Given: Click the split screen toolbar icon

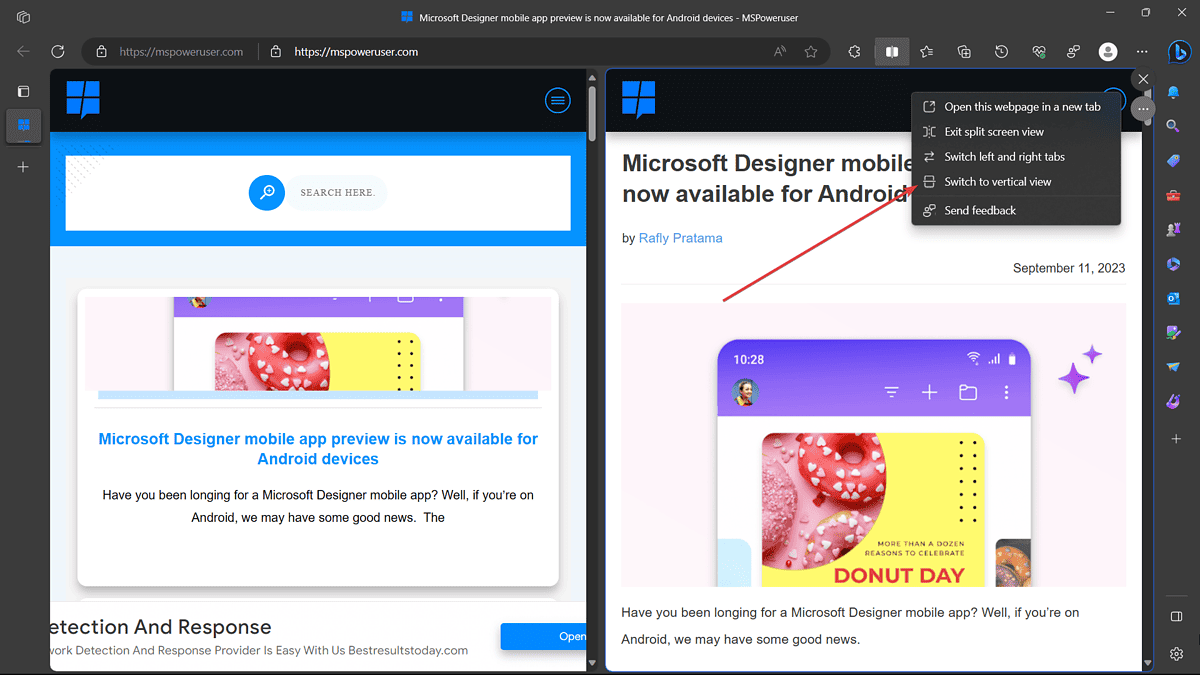Looking at the screenshot, I should 891,51.
